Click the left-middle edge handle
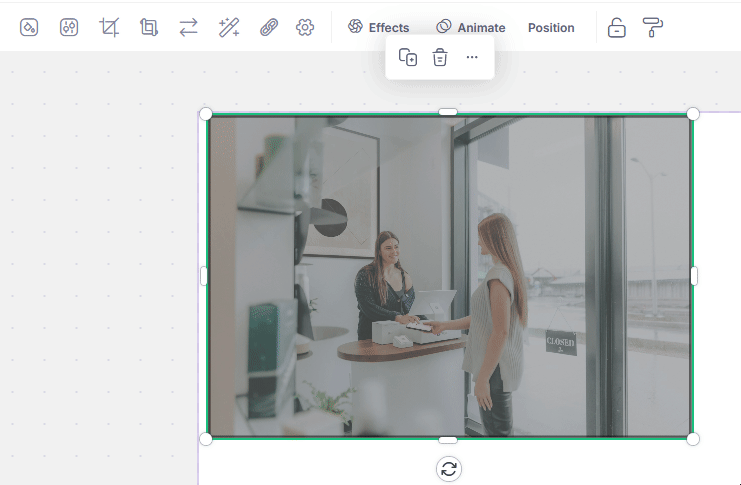The width and height of the screenshot is (741, 485). (x=204, y=276)
